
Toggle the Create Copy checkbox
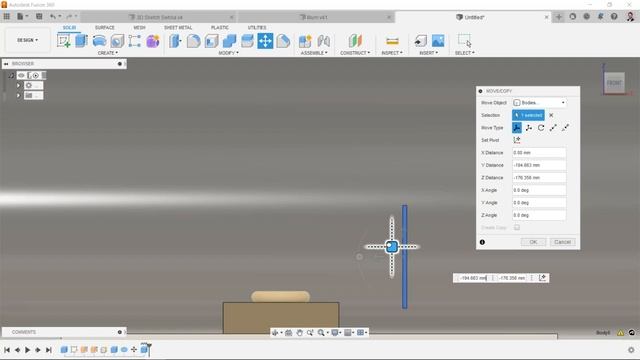(x=517, y=227)
